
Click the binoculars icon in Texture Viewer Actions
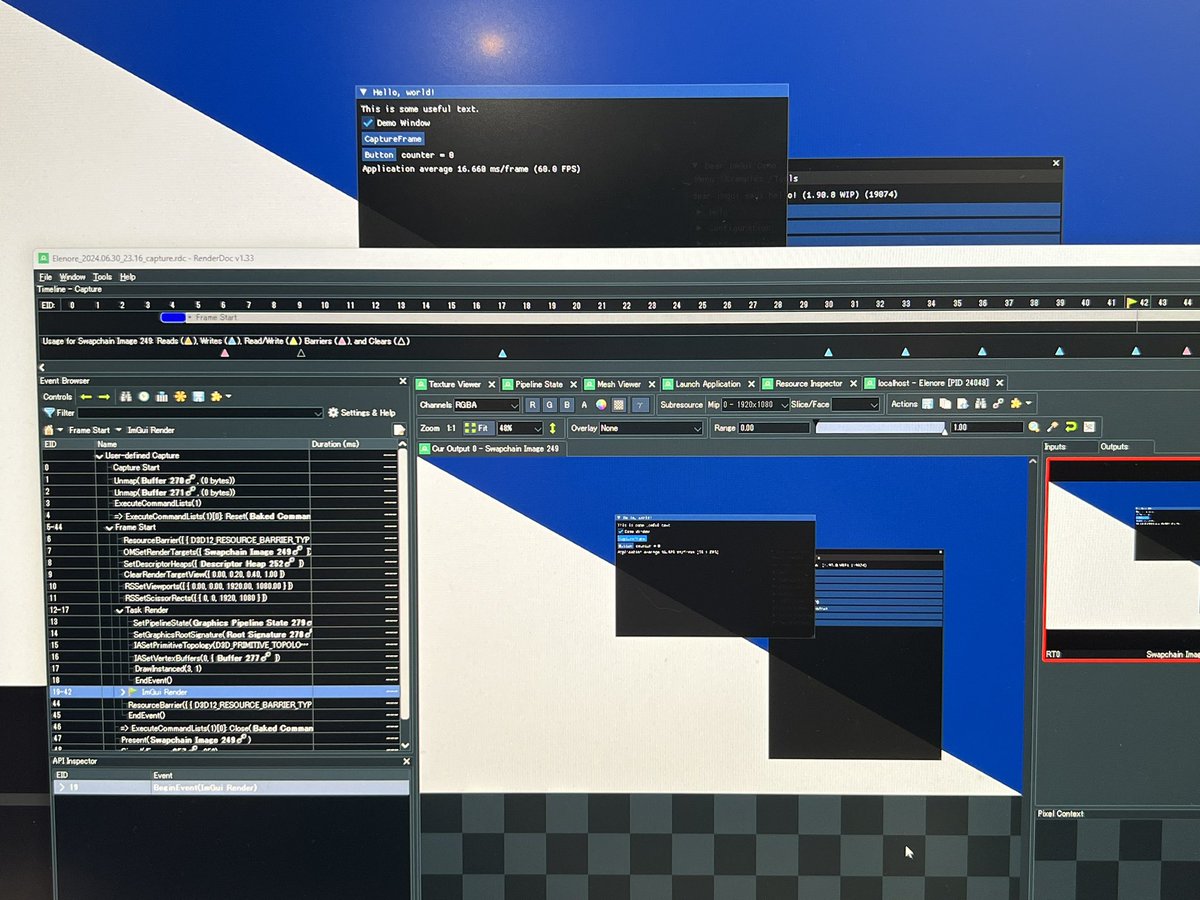[x=980, y=403]
